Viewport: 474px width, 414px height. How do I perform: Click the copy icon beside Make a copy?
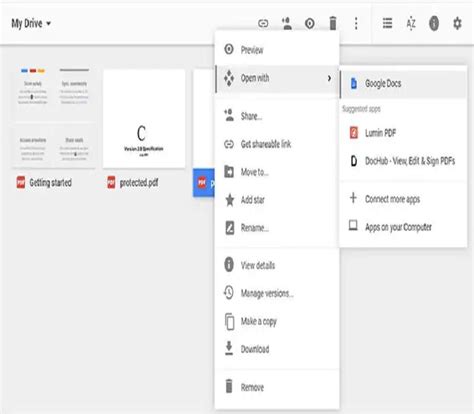click(229, 321)
